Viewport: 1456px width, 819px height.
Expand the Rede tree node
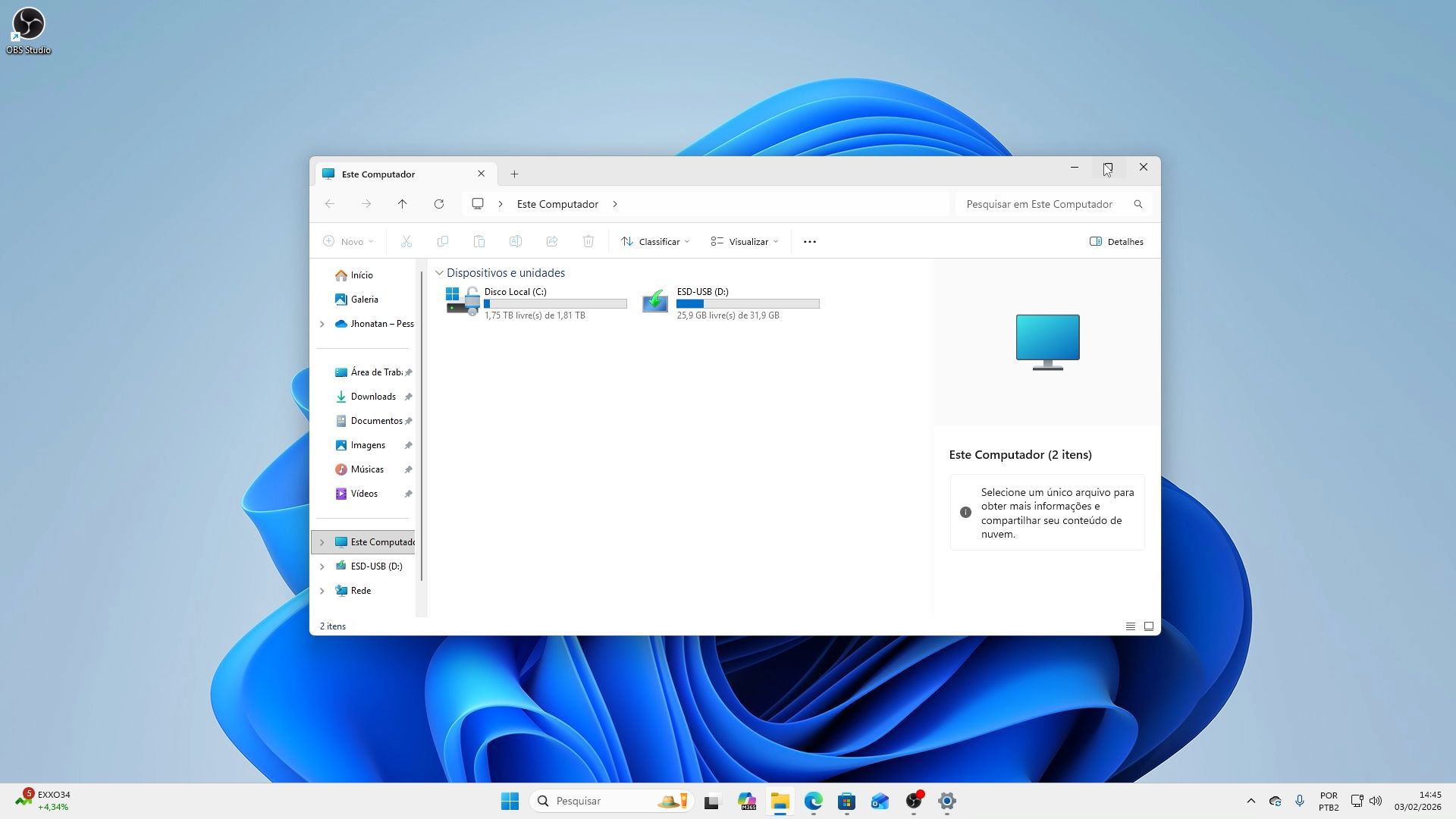pos(322,591)
